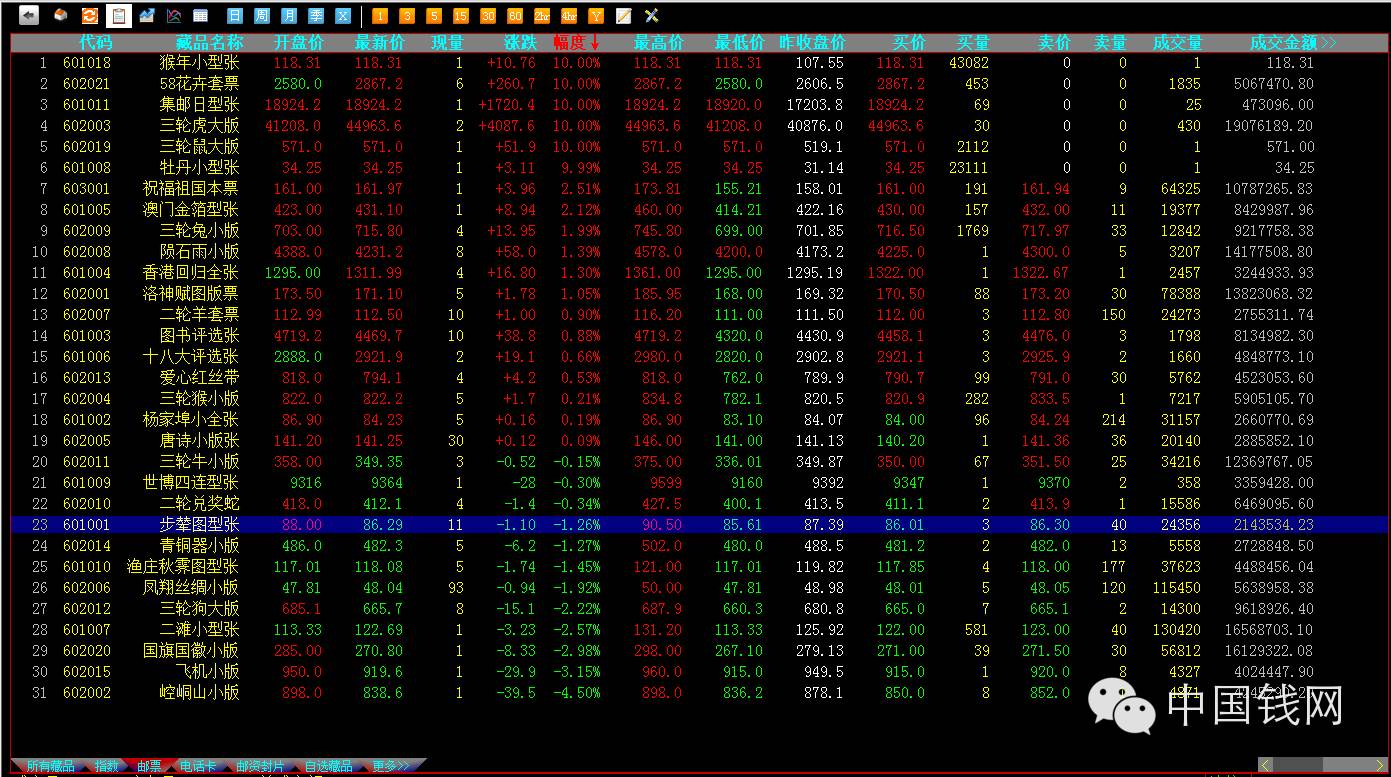Switch to the 邮资封片 tab
Screen dimensions: 1391x777
(x=260, y=766)
